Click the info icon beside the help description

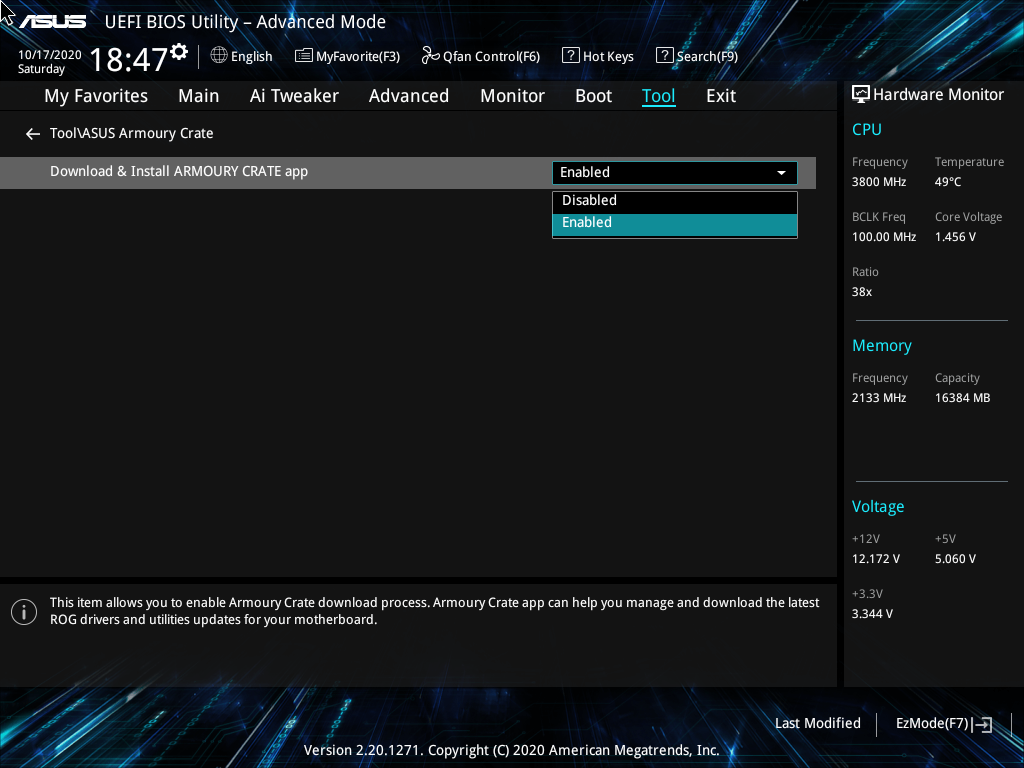click(x=24, y=612)
